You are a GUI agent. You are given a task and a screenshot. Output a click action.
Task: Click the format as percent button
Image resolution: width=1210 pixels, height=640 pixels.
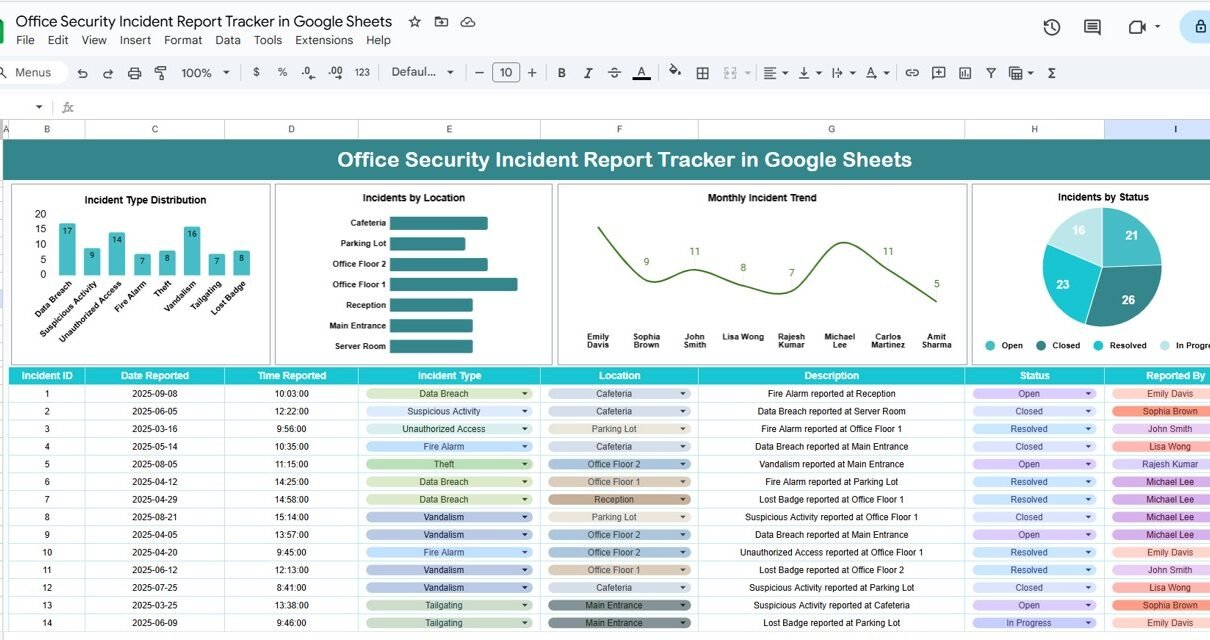point(282,73)
